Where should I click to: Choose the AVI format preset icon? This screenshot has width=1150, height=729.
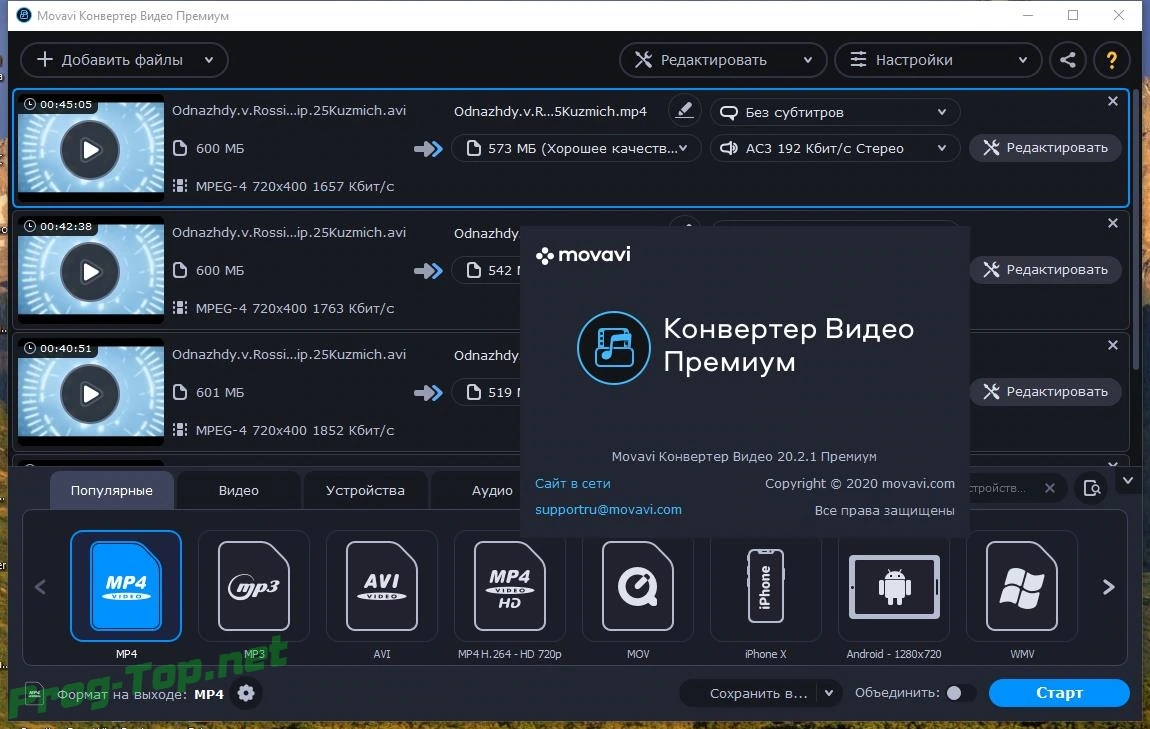(381, 586)
